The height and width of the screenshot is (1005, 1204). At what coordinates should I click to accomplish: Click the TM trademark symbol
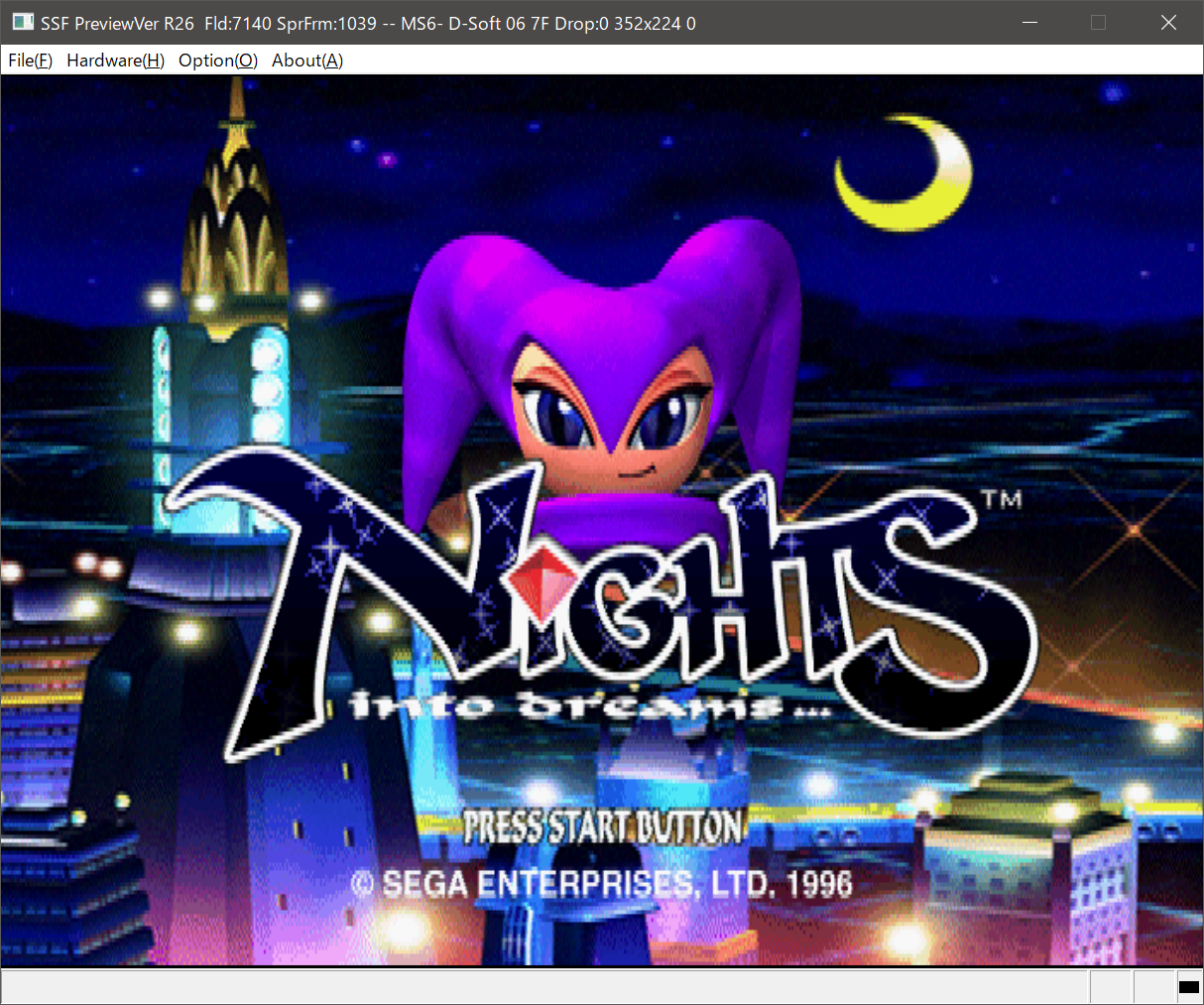(x=1001, y=499)
